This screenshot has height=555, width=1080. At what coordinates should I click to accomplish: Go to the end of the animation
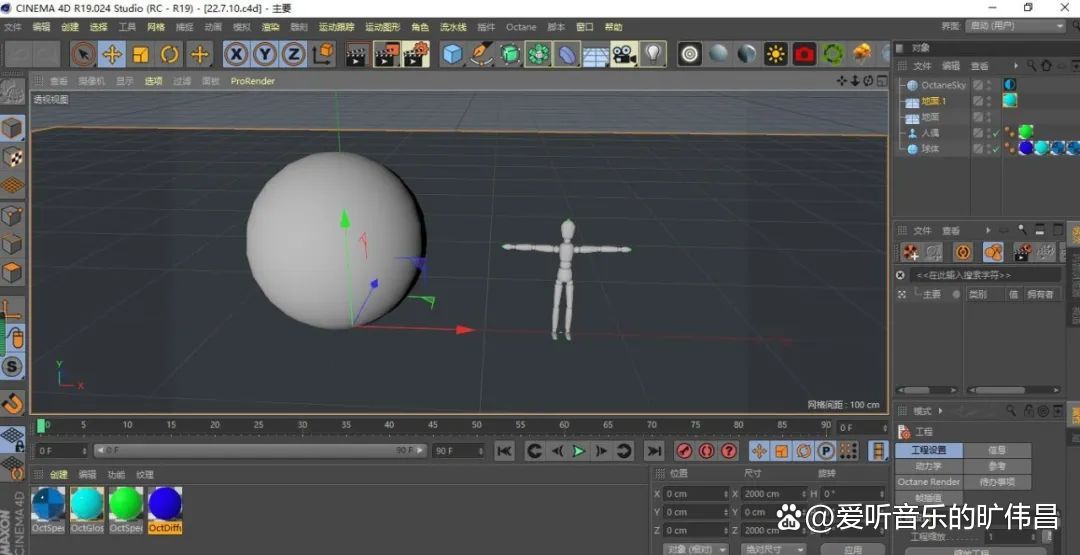(x=654, y=451)
